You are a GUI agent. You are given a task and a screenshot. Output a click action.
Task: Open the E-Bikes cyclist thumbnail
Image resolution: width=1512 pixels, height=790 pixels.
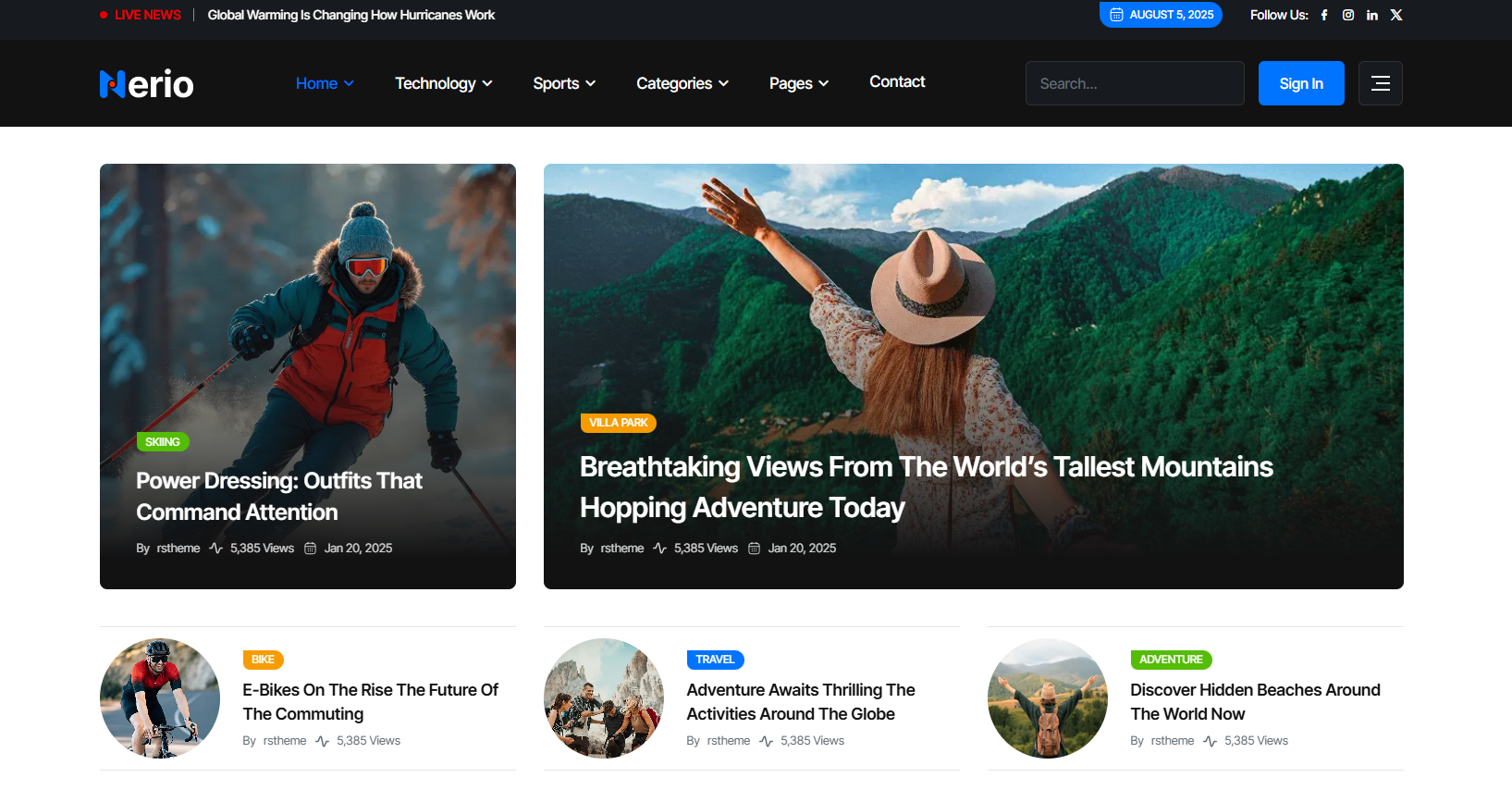pos(160,698)
